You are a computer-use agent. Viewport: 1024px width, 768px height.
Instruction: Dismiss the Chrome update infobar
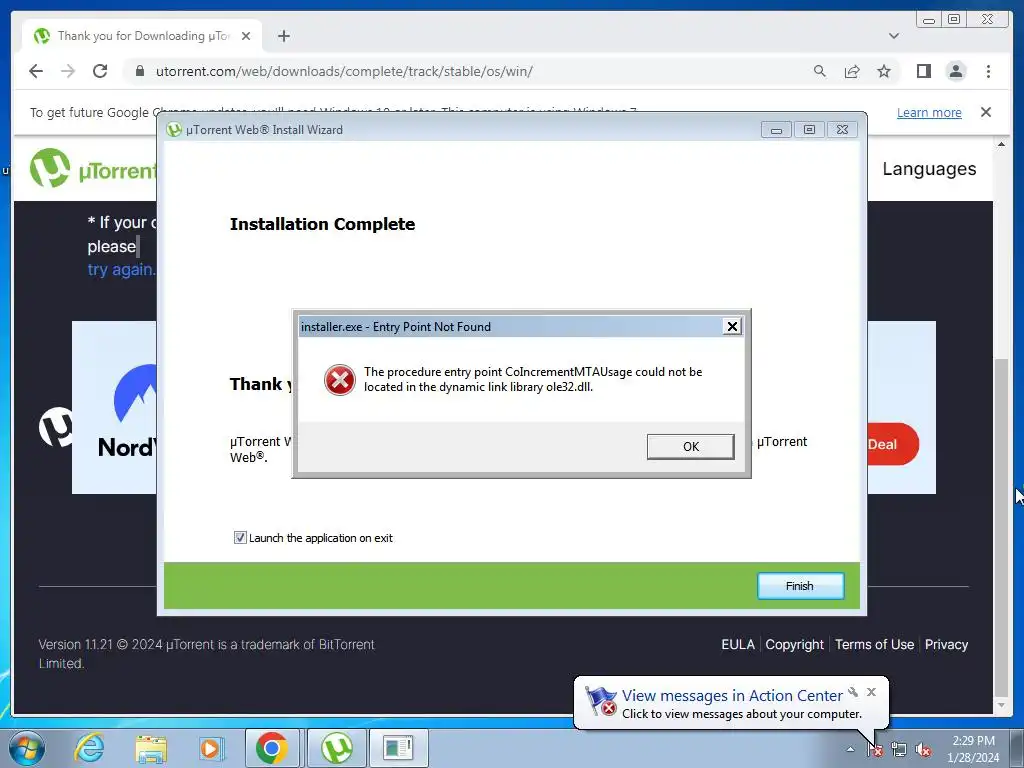[986, 112]
